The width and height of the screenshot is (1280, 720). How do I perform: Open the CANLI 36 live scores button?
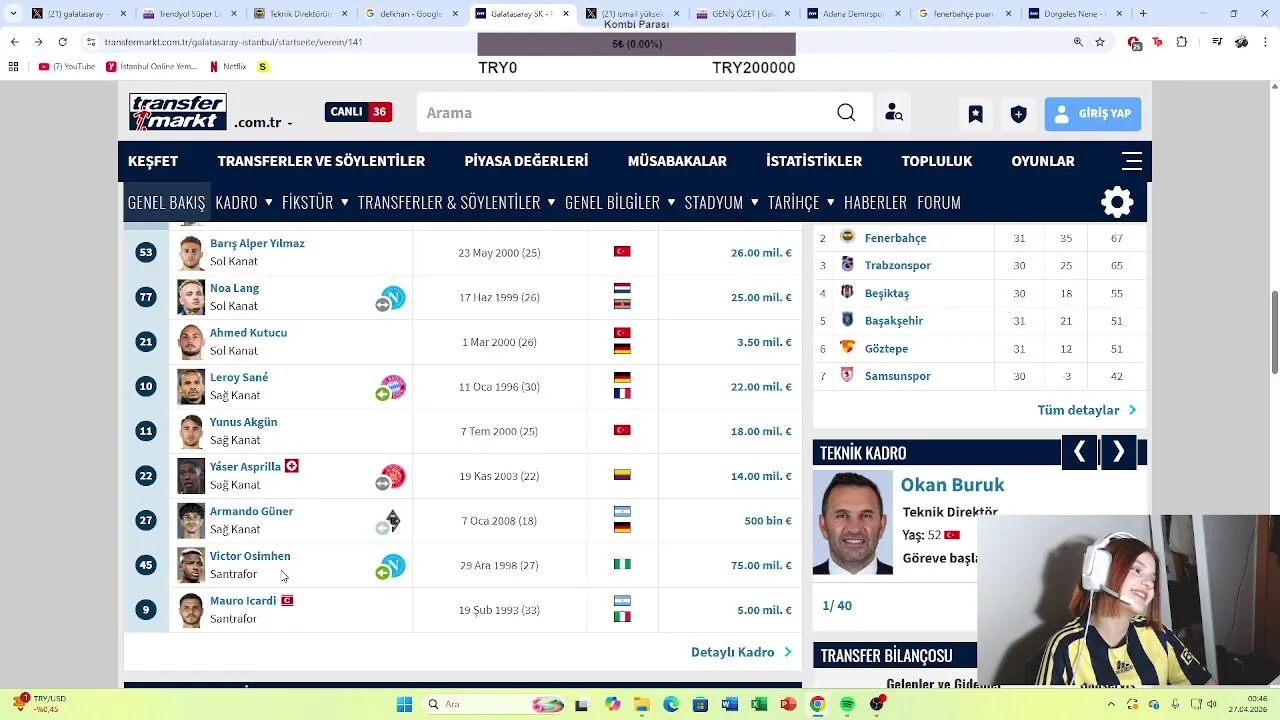coord(358,112)
